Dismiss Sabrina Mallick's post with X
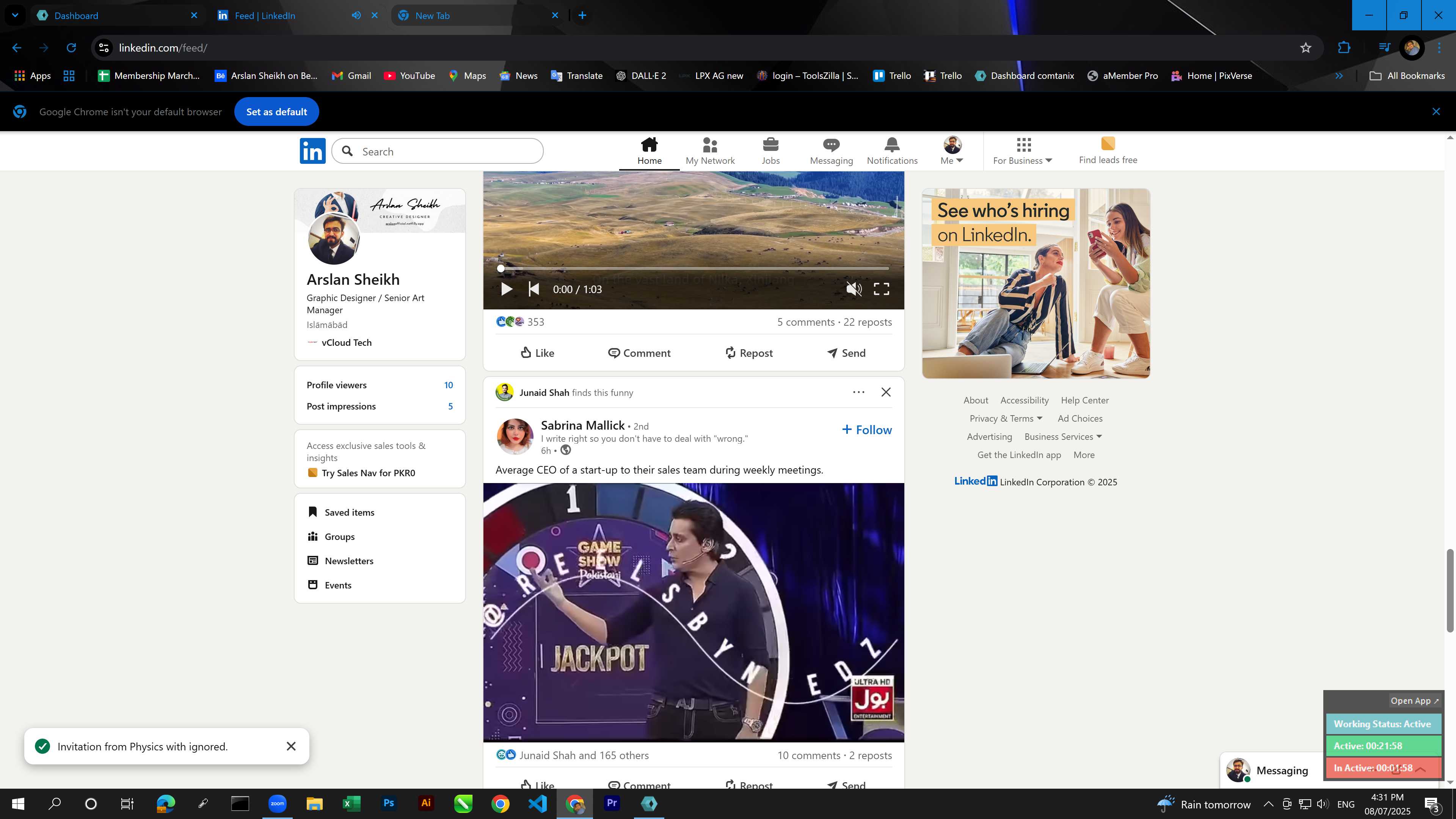Image resolution: width=1456 pixels, height=819 pixels. coord(886,392)
